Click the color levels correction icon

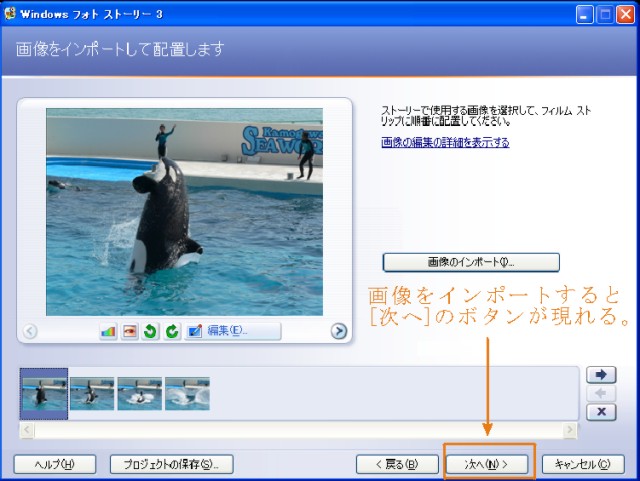108,331
